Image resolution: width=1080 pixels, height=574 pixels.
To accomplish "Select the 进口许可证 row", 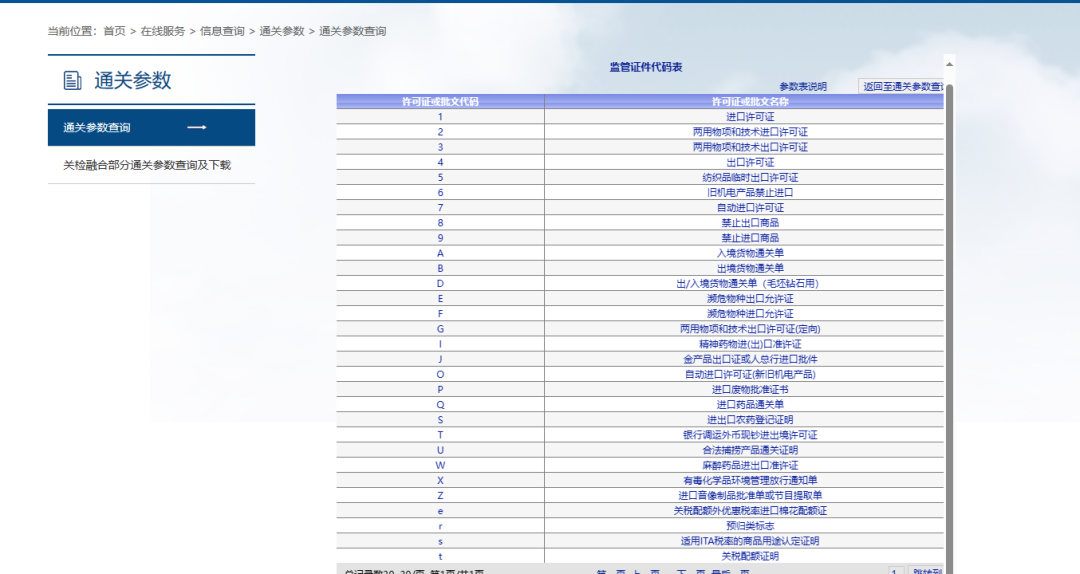I will pos(749,116).
